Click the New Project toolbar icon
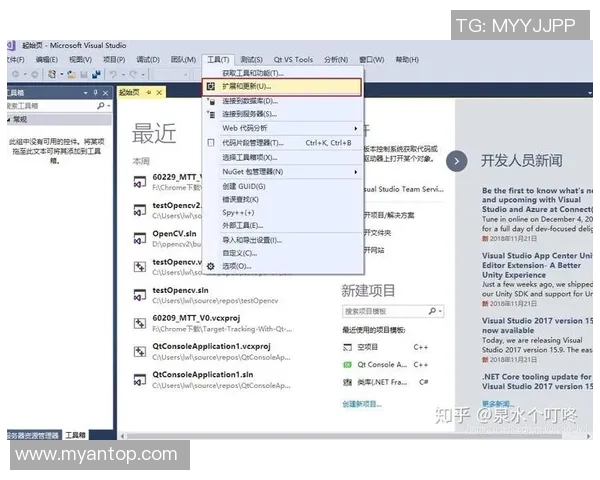600x480 pixels. 52,74
